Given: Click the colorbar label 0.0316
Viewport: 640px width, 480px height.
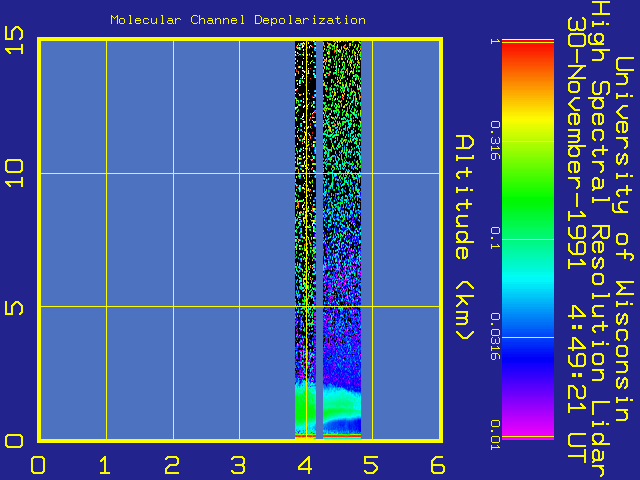Looking at the screenshot, I should pos(495,336).
